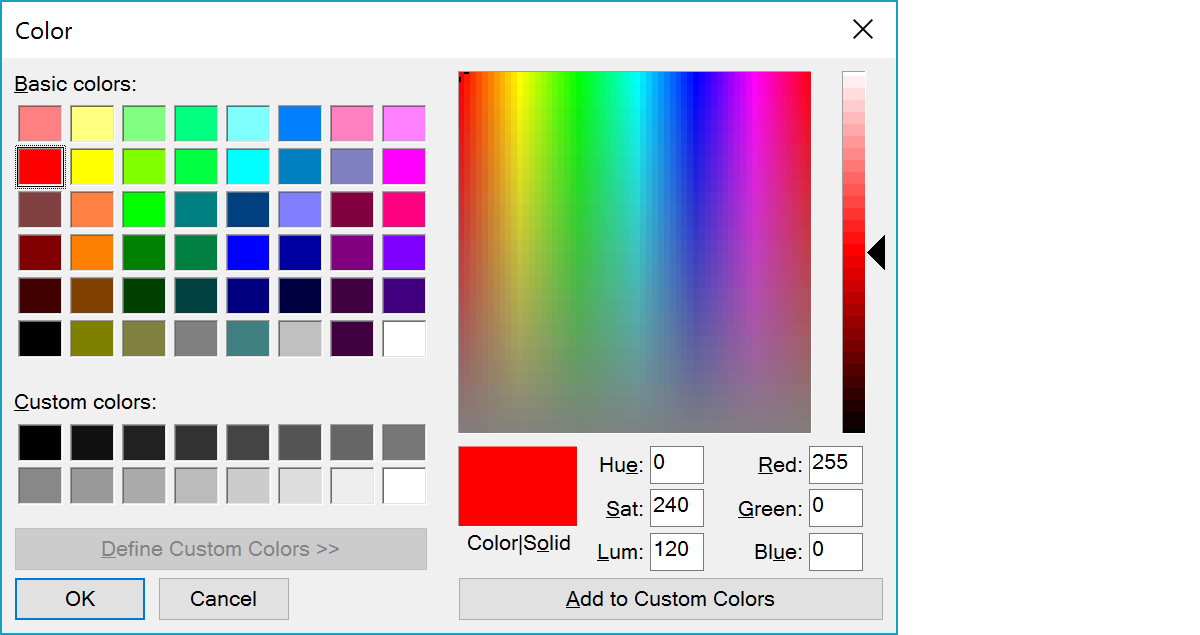
Task: Focus the Blue value input box
Action: 835,551
